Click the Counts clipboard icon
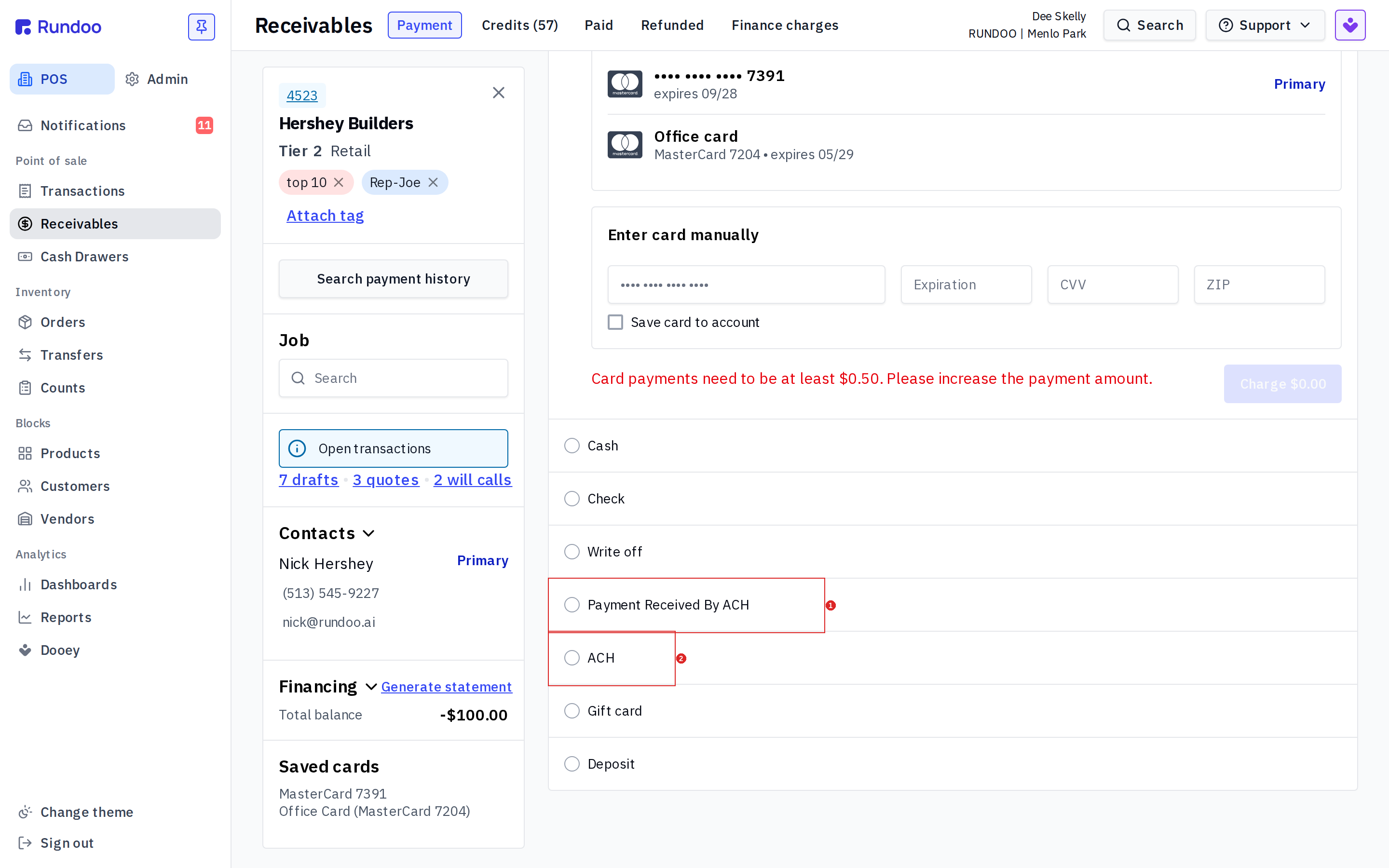Viewport: 1389px width, 868px height. [x=25, y=388]
